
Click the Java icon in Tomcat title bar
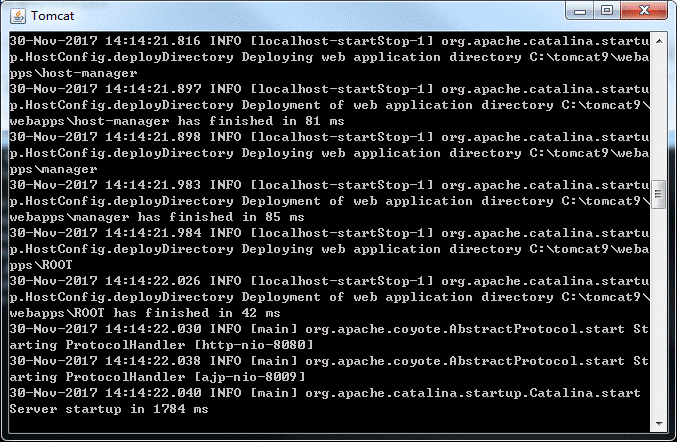point(18,16)
